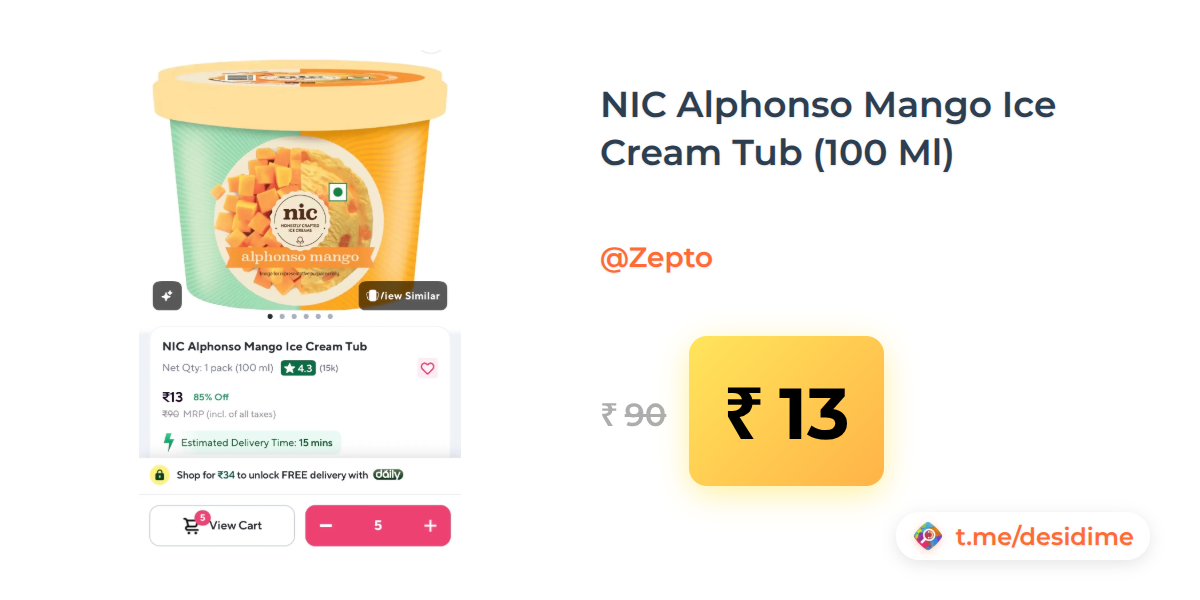Viewport: 1200px width, 600px height.
Task: Click the green lightning delivery icon
Action: pos(169,442)
